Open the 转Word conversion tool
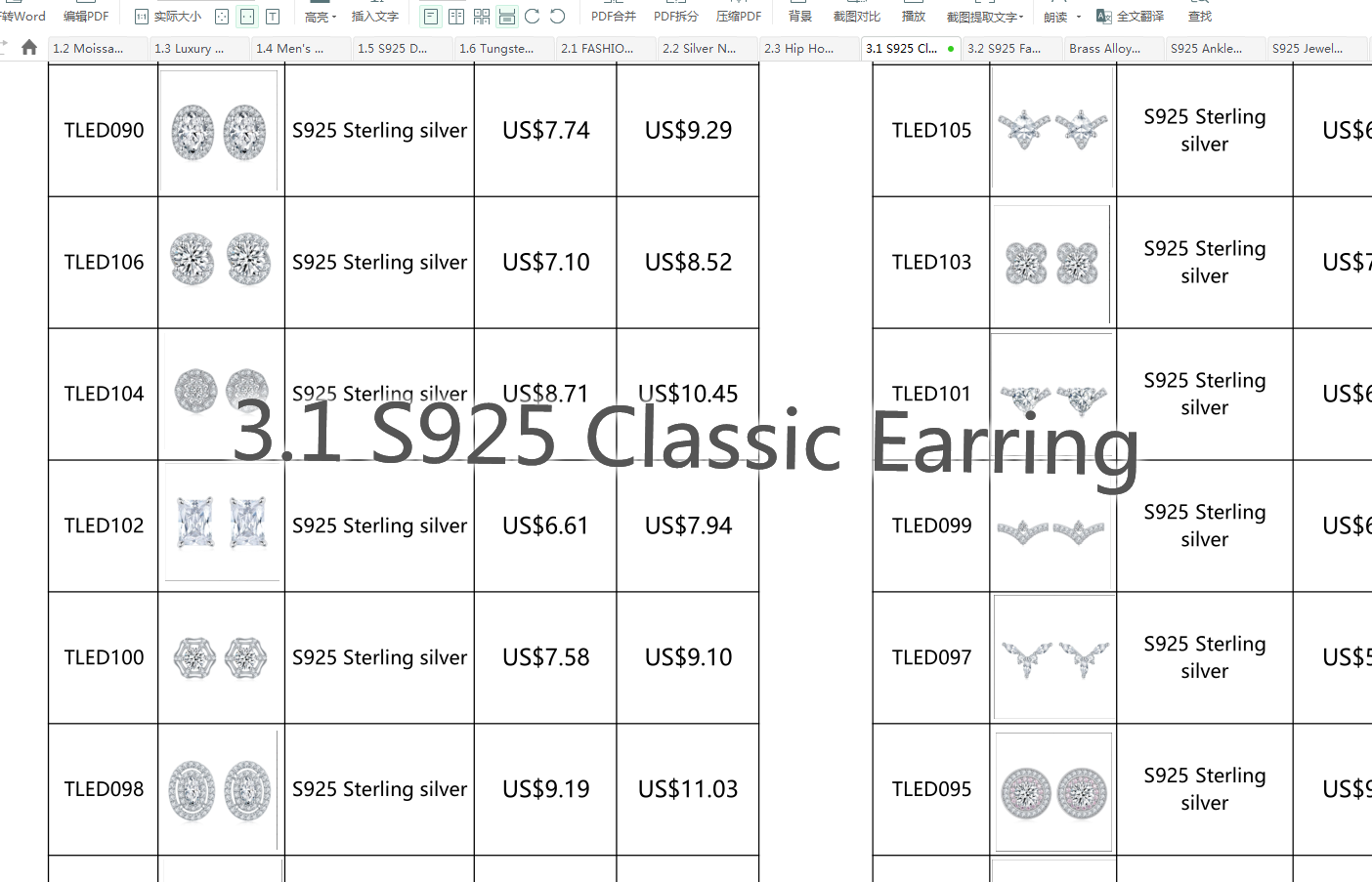The width and height of the screenshot is (1372, 882). [23, 16]
